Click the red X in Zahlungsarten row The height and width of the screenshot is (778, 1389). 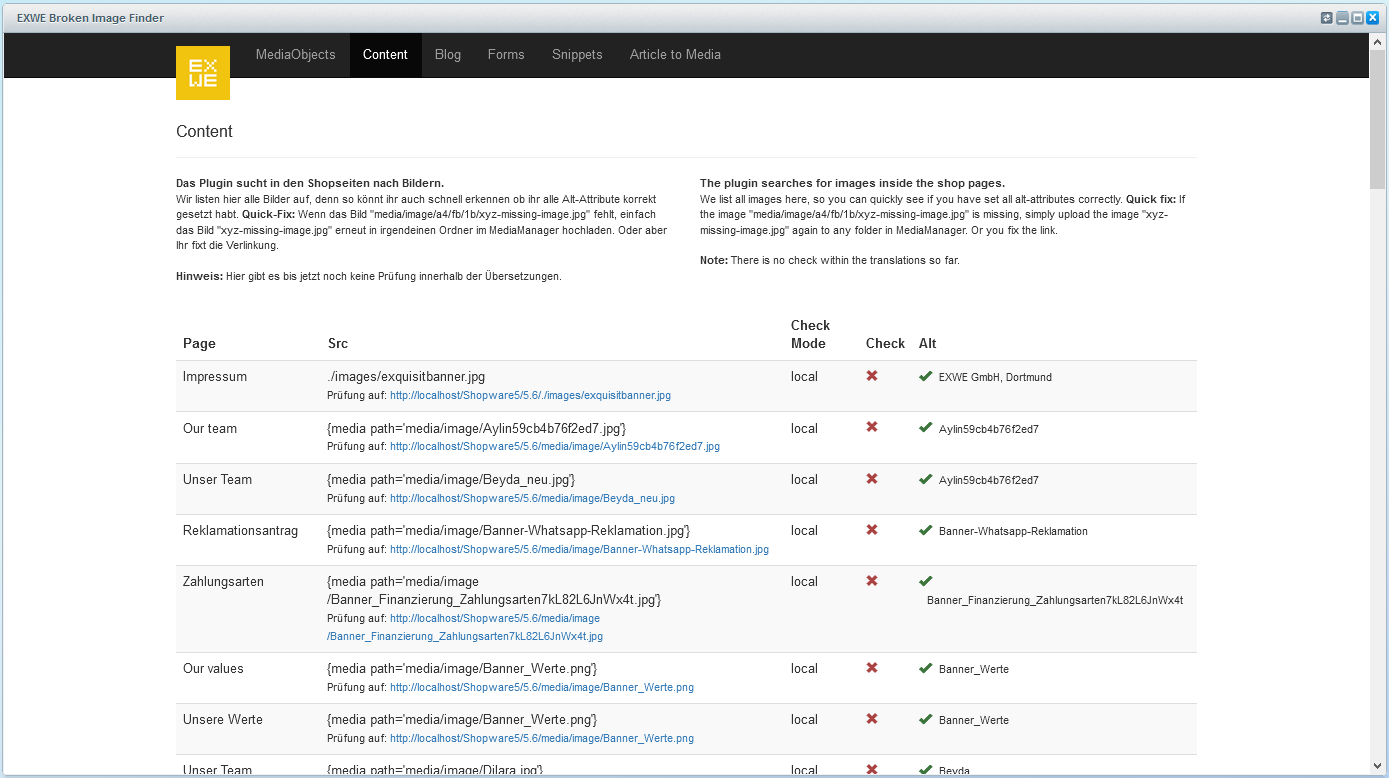(872, 581)
